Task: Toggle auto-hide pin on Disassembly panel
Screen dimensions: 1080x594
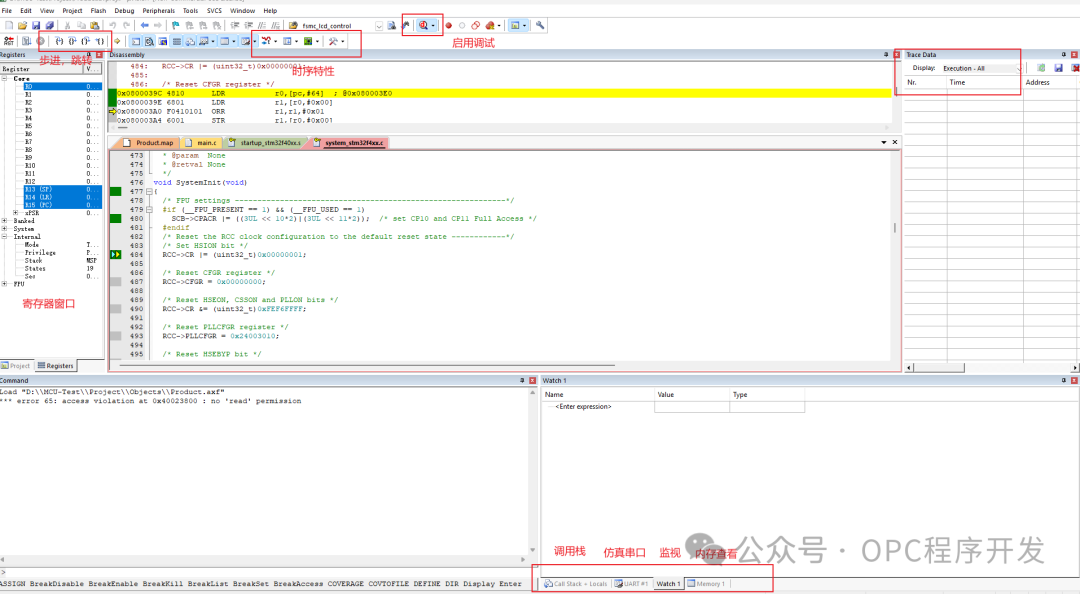Action: coord(886,54)
